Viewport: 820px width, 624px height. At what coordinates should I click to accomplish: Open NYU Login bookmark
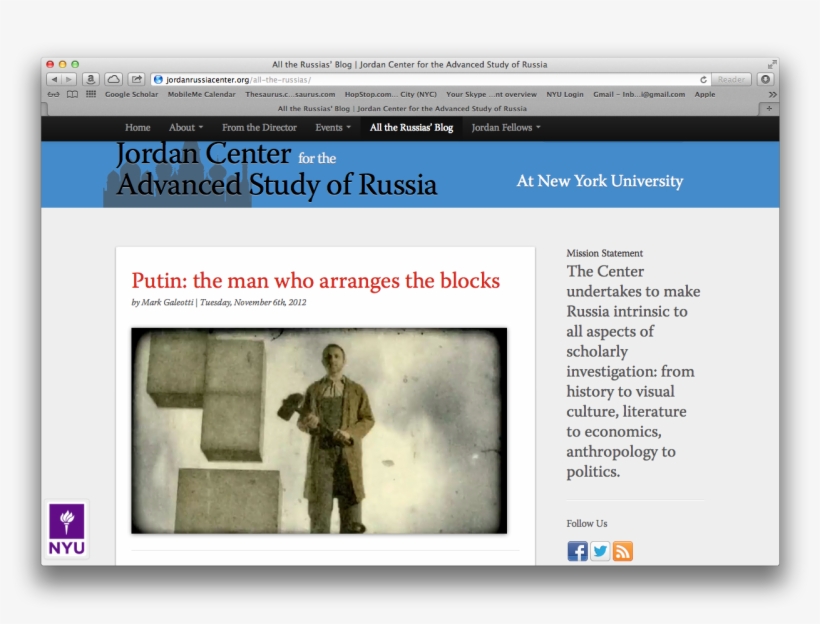564,95
